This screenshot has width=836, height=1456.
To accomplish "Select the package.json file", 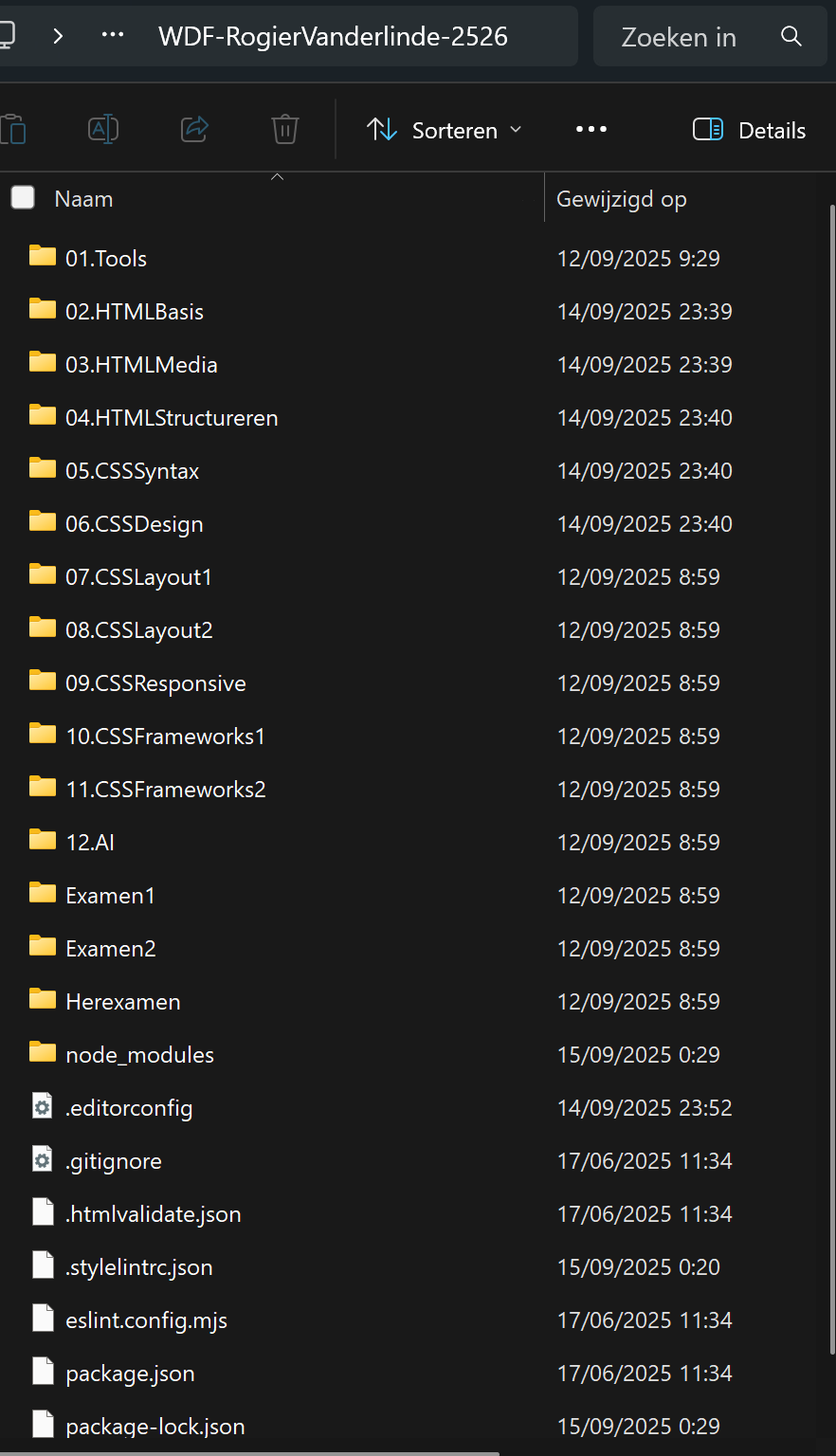I will [130, 1373].
